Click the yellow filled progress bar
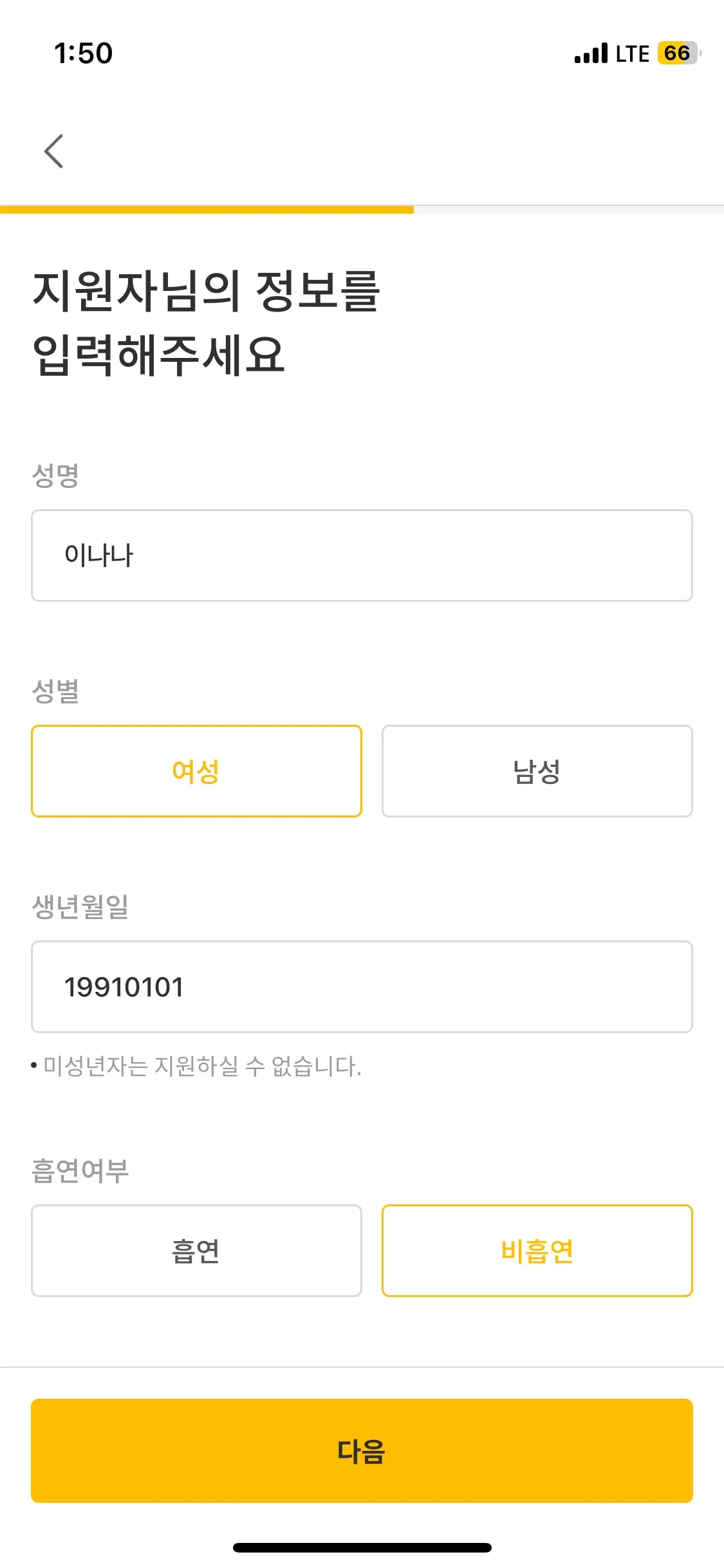This screenshot has height=1568, width=724. click(x=207, y=209)
